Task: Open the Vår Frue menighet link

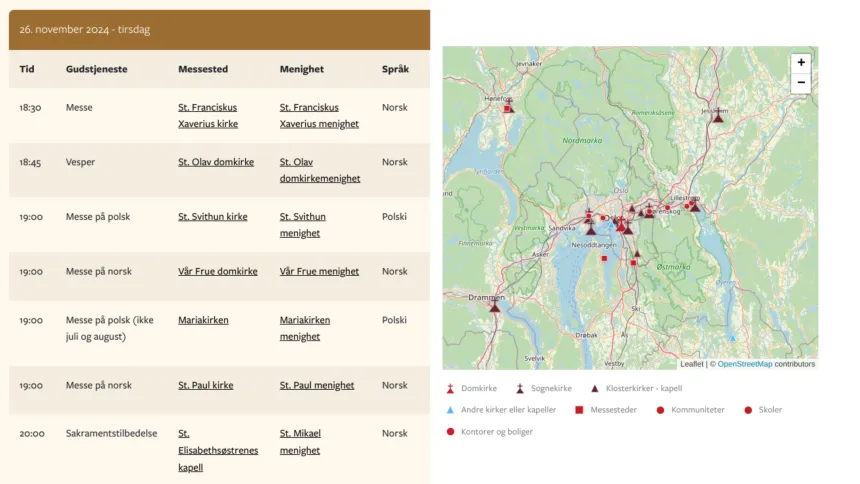Action: pyautogui.click(x=319, y=272)
